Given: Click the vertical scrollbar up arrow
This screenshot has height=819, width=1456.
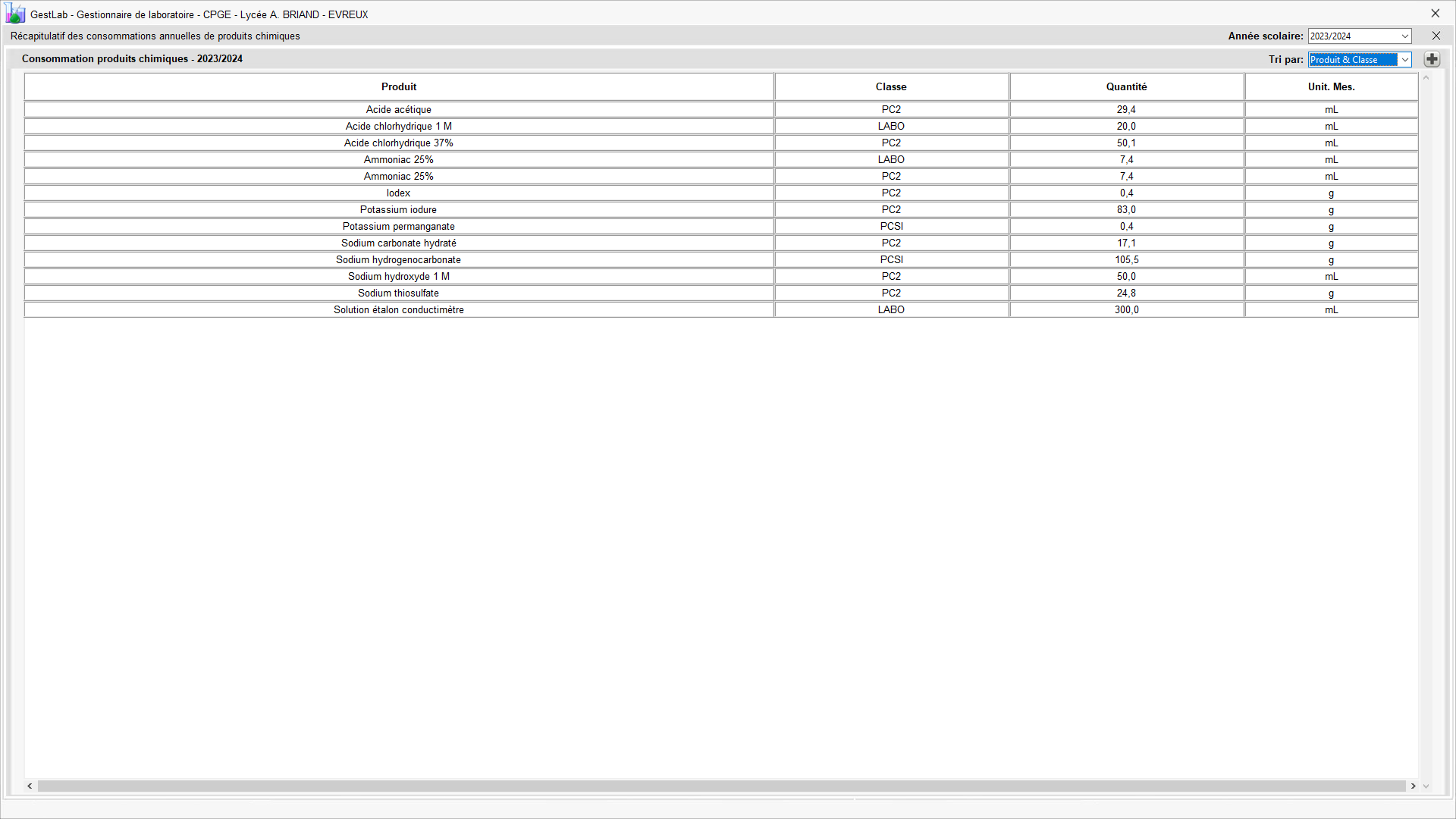Looking at the screenshot, I should (1426, 78).
